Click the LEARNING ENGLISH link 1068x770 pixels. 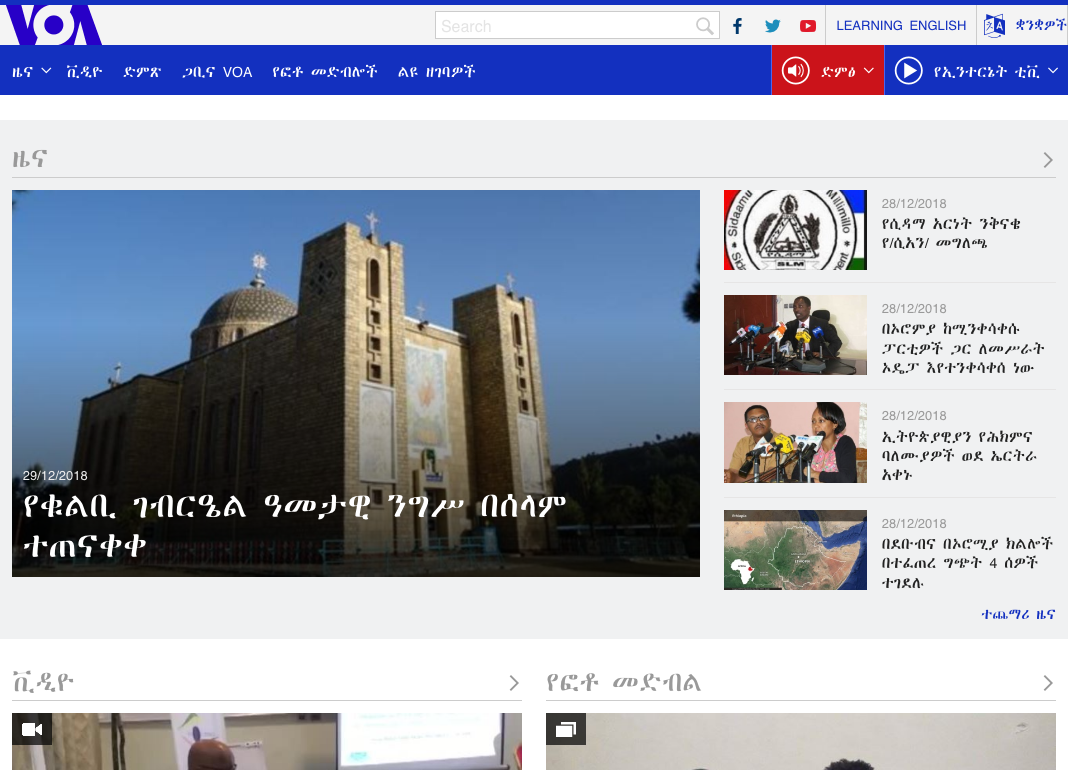coord(901,26)
